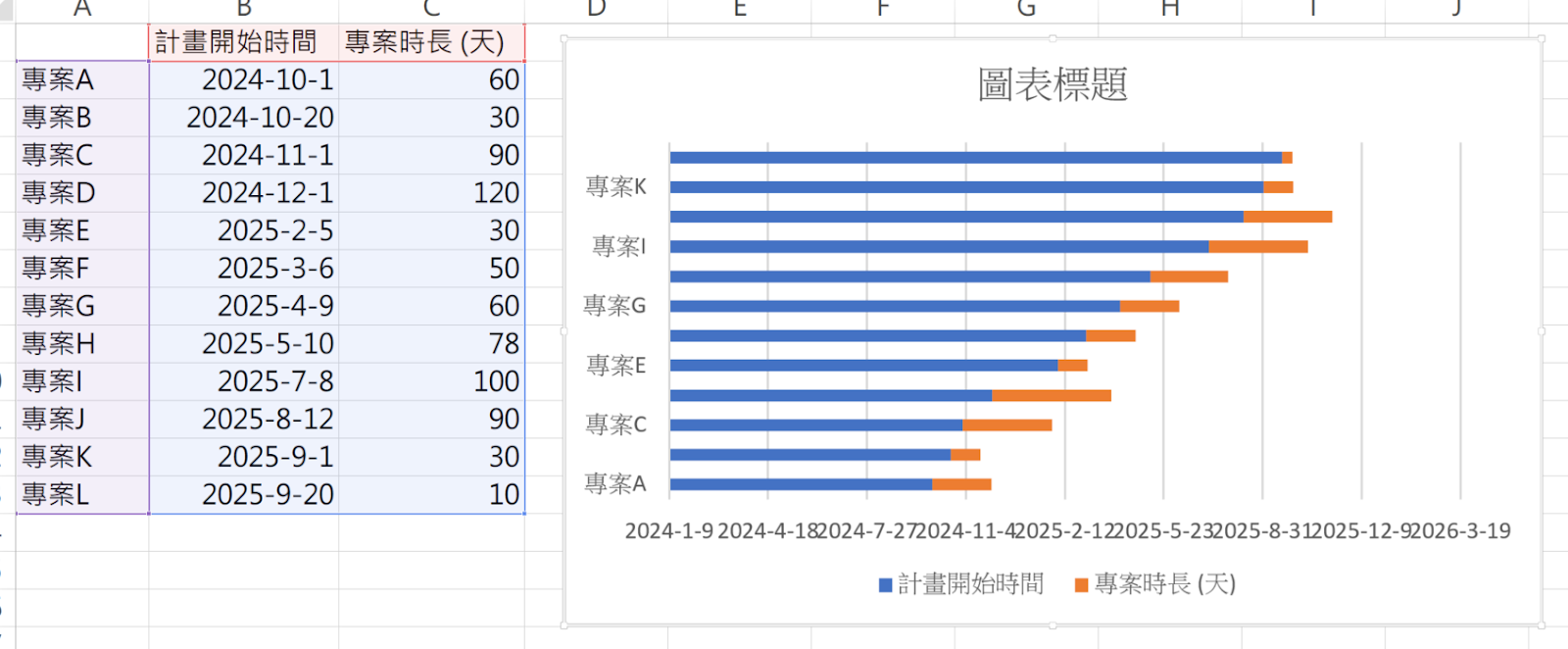Click chart axis label 專案G
Viewport: 1568px width, 649px height.
coord(614,306)
